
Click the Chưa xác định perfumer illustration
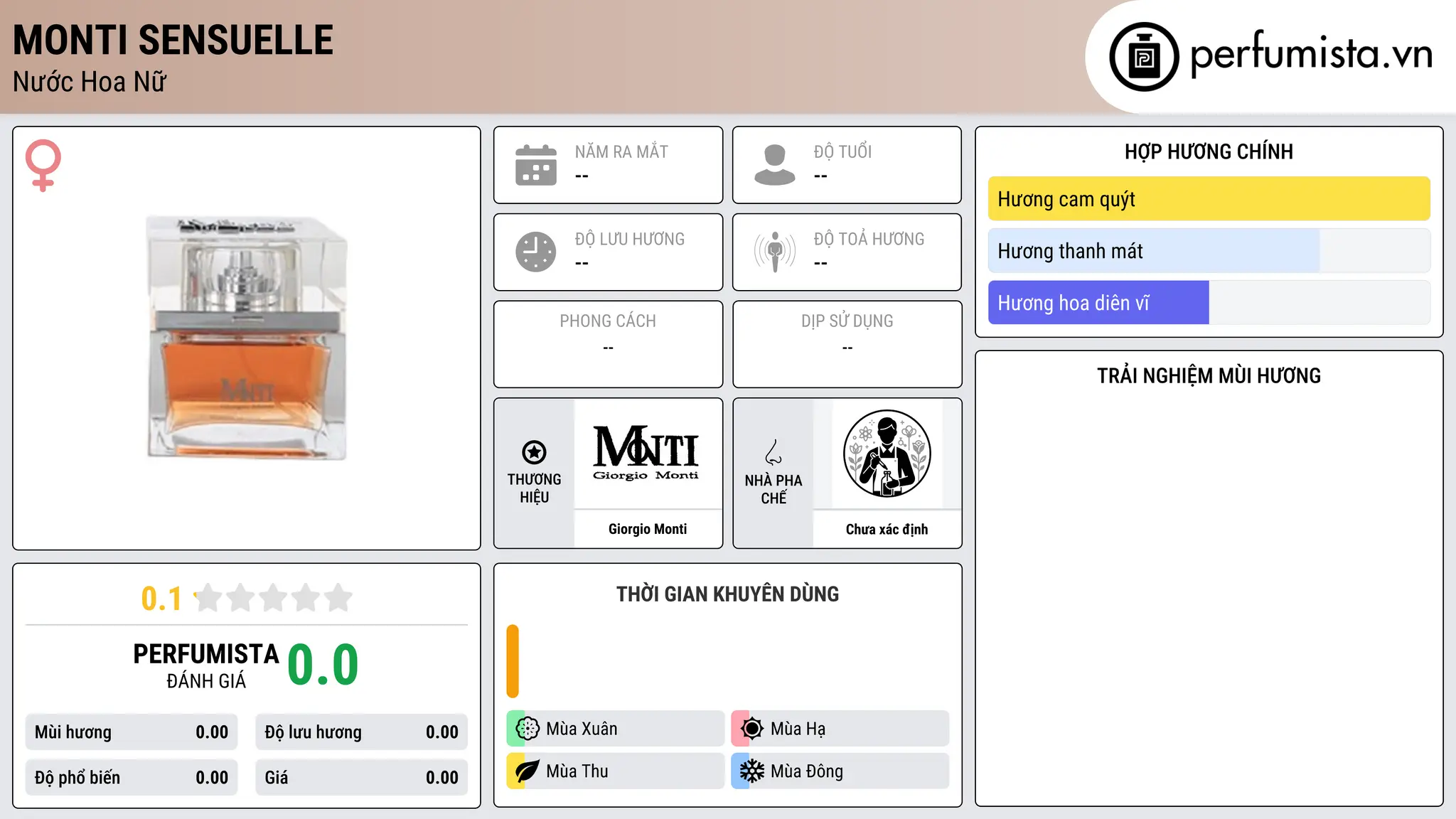click(x=887, y=454)
